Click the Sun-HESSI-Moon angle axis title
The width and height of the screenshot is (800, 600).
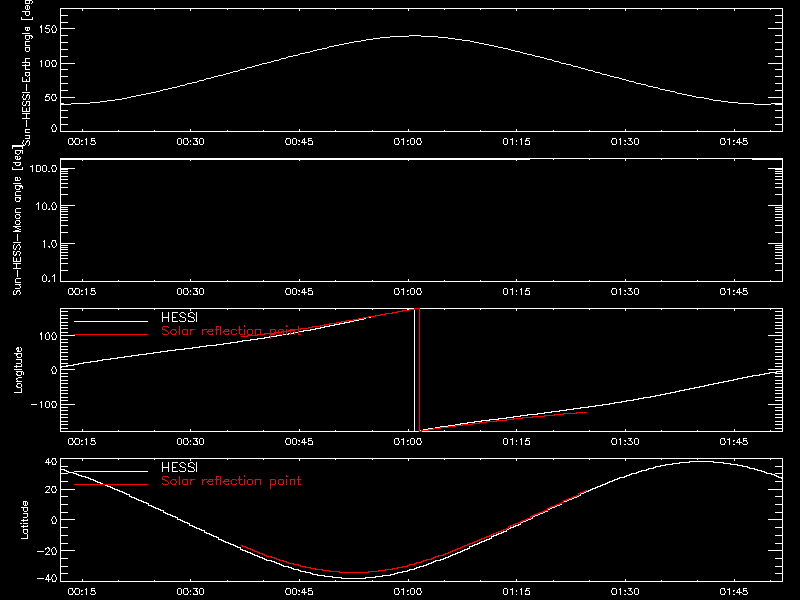coord(17,220)
